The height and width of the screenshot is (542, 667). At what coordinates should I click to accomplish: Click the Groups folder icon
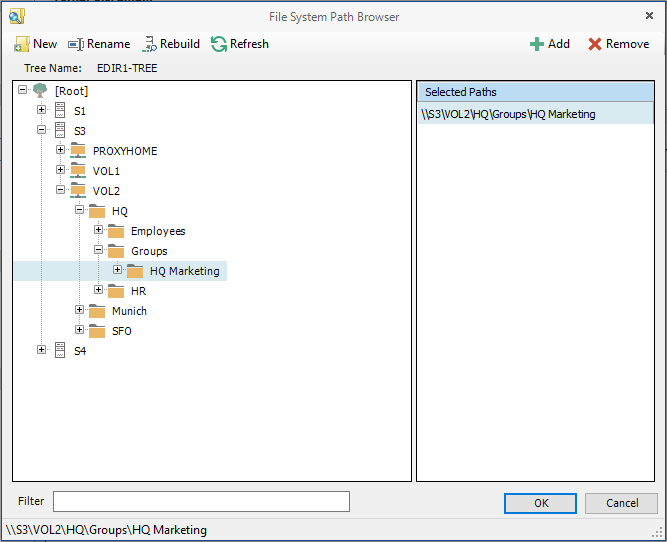(x=116, y=251)
